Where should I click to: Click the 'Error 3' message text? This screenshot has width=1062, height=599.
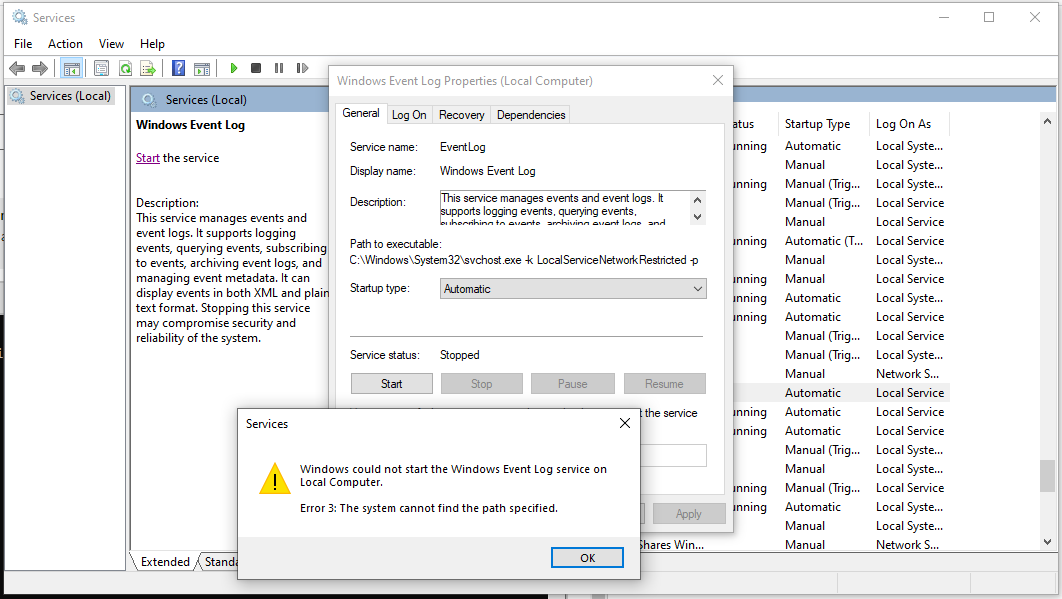click(429, 508)
